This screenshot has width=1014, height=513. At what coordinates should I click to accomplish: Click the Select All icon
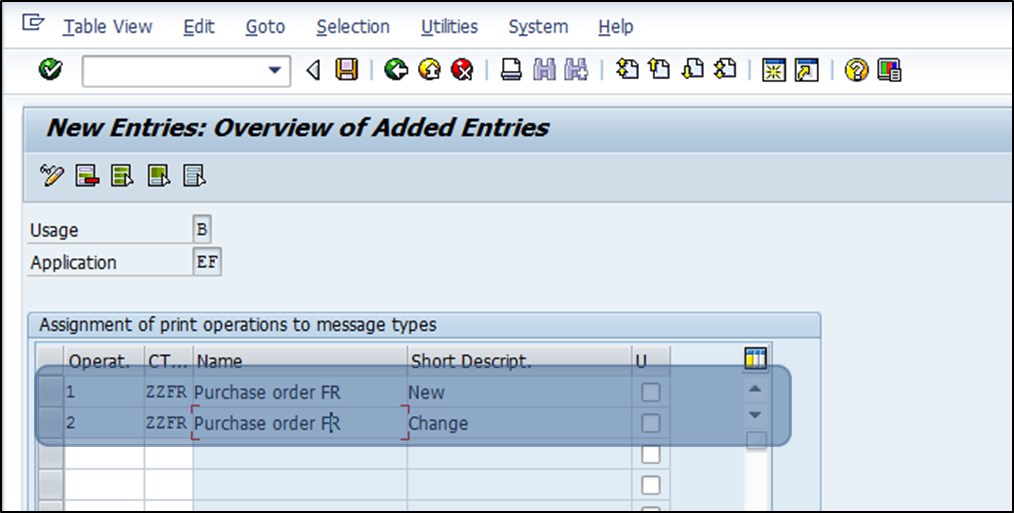[122, 175]
